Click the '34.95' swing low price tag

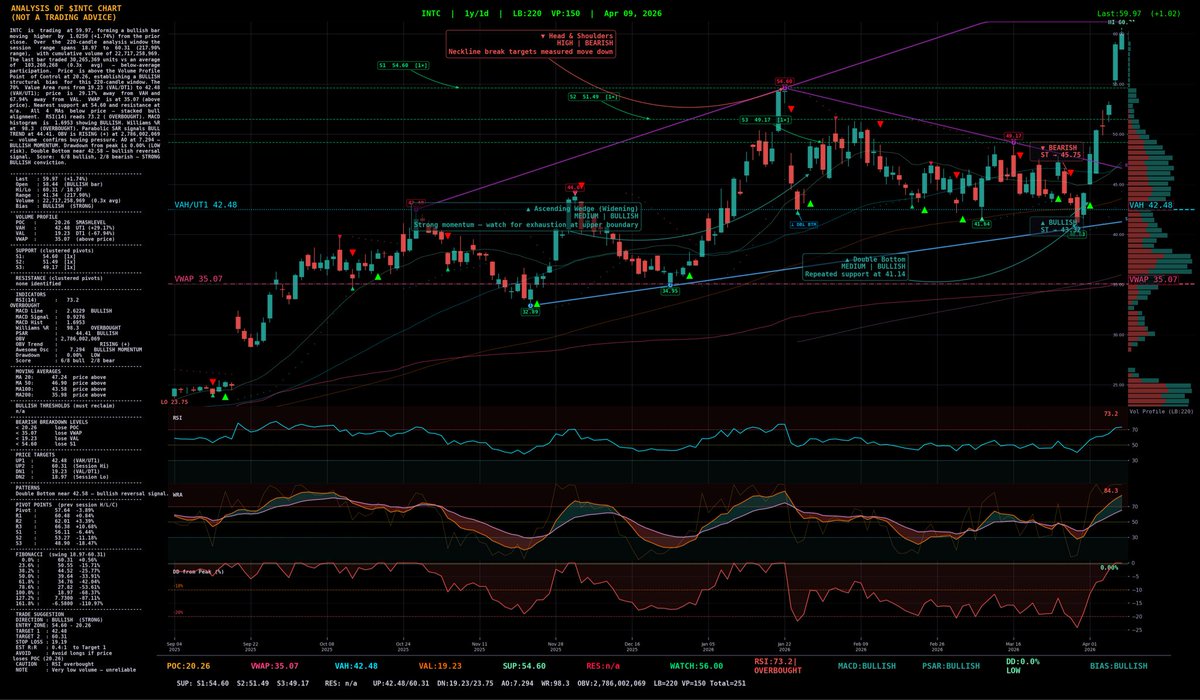pyautogui.click(x=669, y=290)
